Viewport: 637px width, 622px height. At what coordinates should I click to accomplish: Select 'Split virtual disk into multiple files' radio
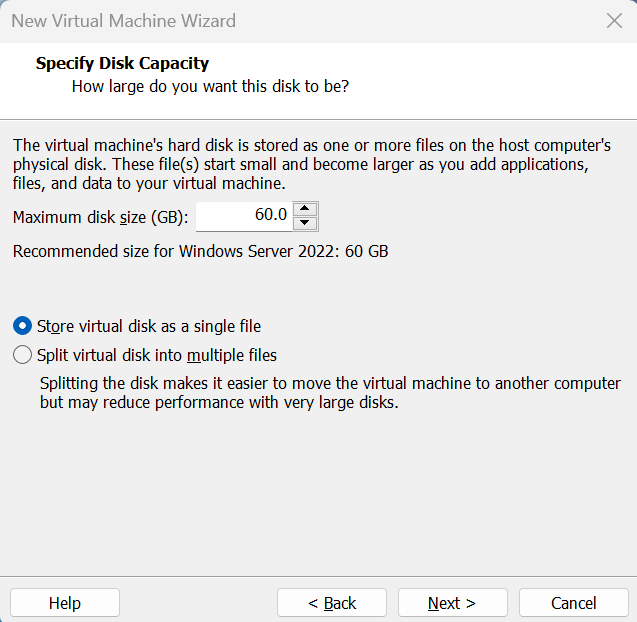pyautogui.click(x=22, y=355)
